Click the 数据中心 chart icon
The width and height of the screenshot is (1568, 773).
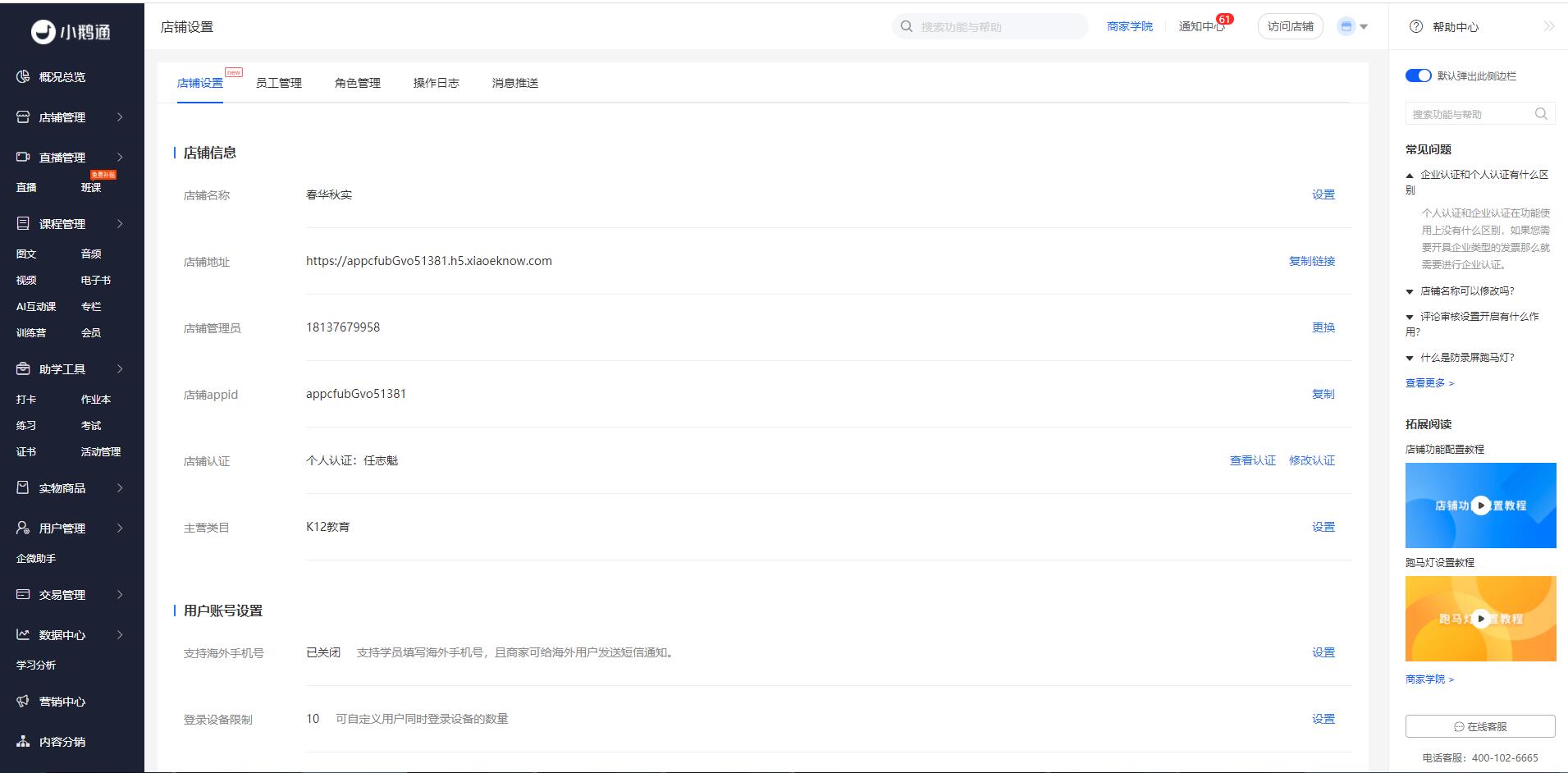(x=23, y=635)
